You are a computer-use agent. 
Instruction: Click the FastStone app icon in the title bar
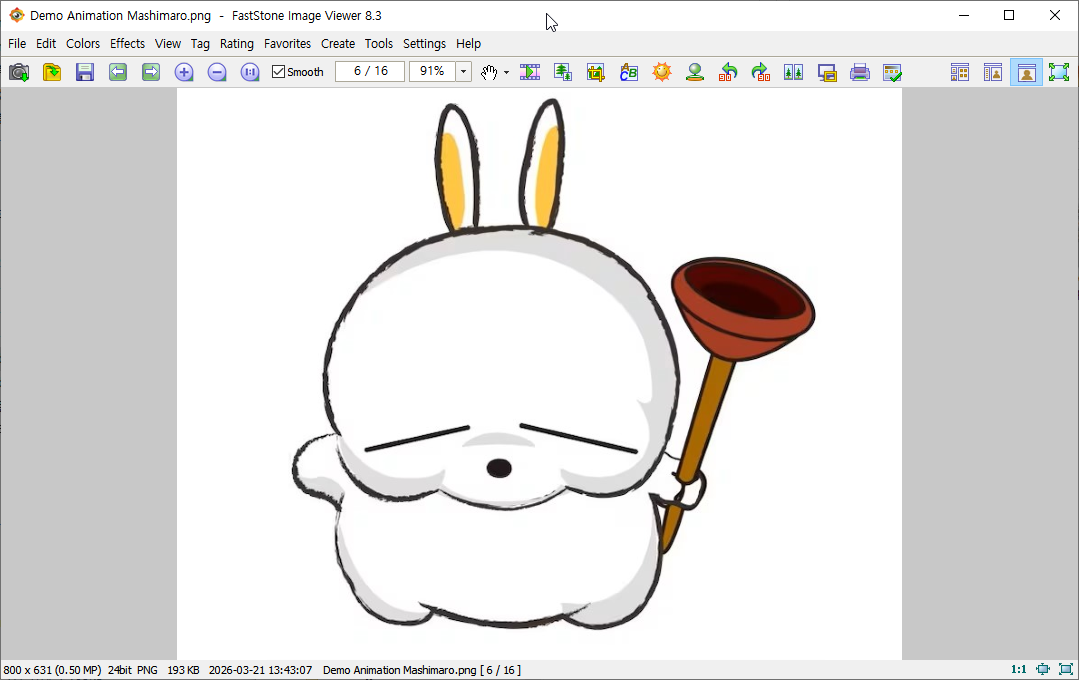(x=17, y=15)
